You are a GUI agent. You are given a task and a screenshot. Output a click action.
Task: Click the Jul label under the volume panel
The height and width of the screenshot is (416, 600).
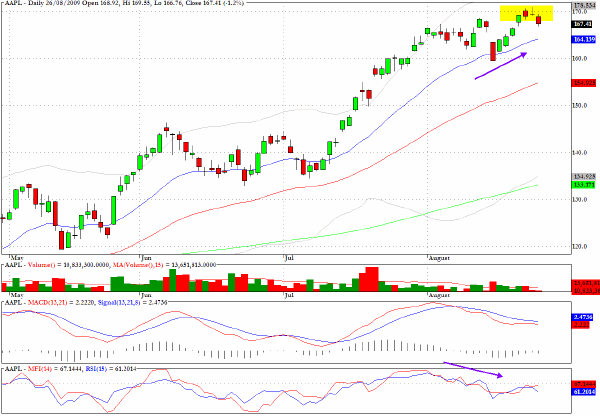click(289, 295)
